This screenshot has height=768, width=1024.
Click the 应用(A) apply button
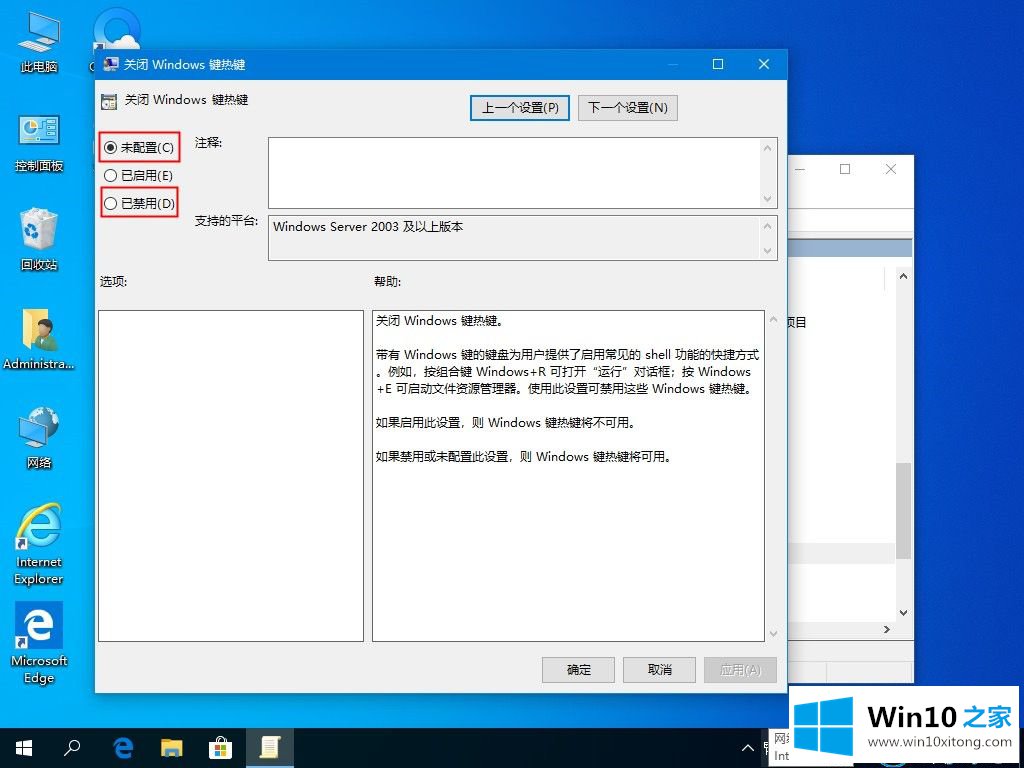[741, 669]
